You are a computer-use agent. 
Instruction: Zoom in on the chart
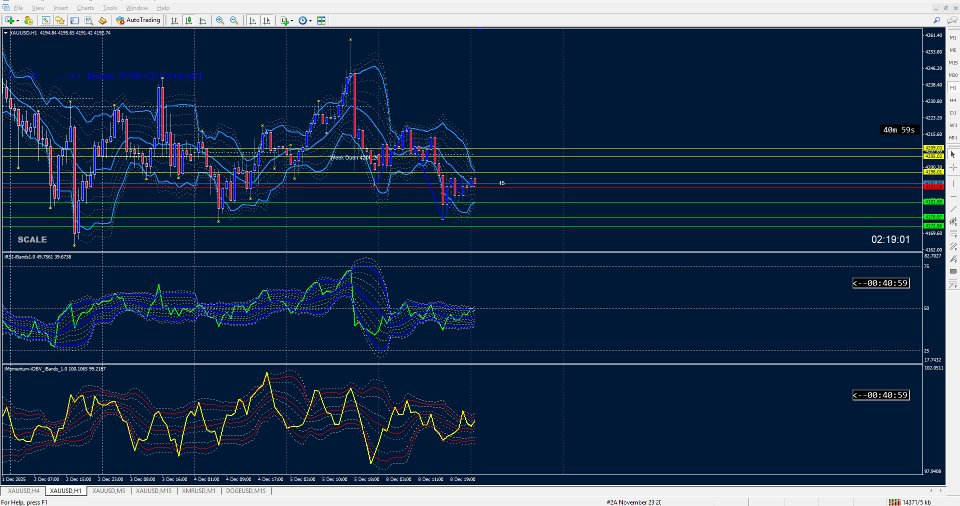(x=220, y=20)
